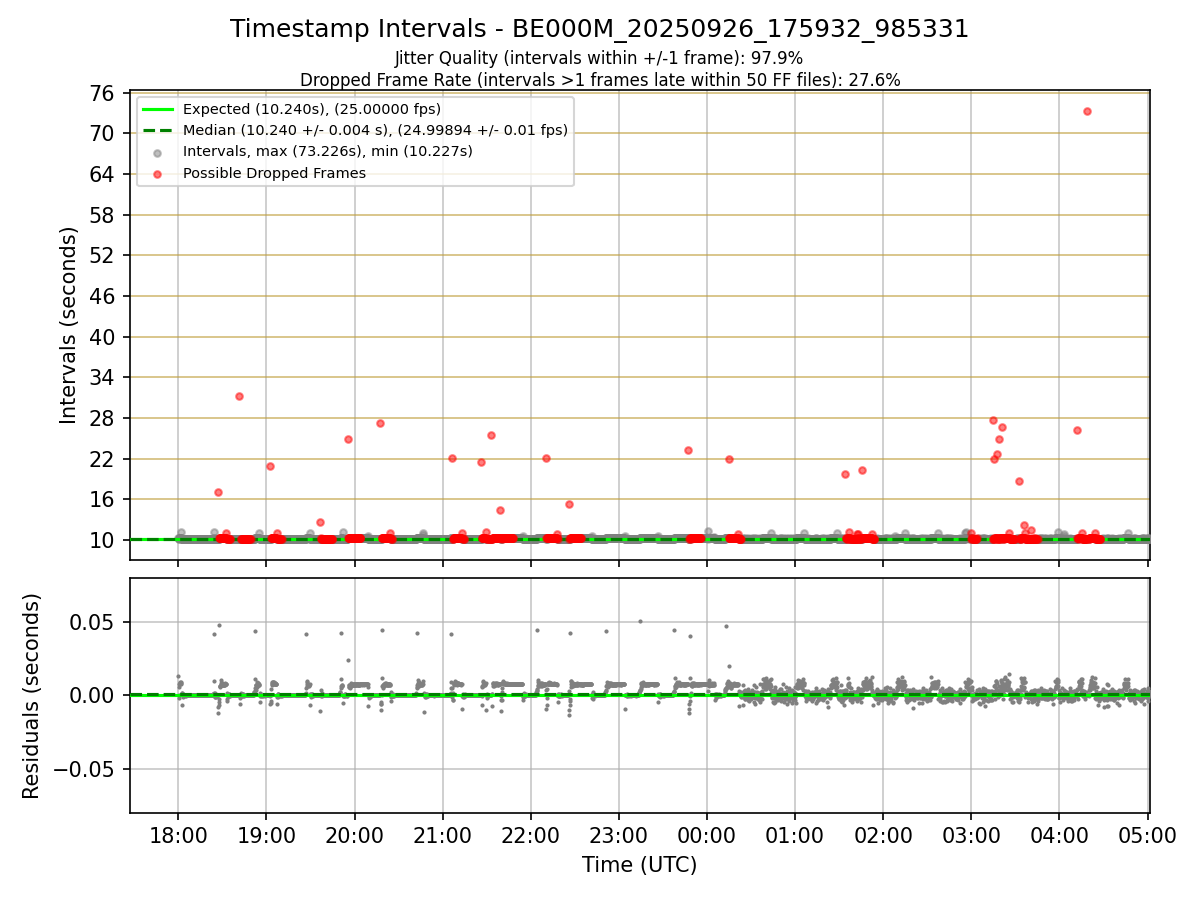
Task: Click the gray dot marker in legend
Action: [158, 152]
